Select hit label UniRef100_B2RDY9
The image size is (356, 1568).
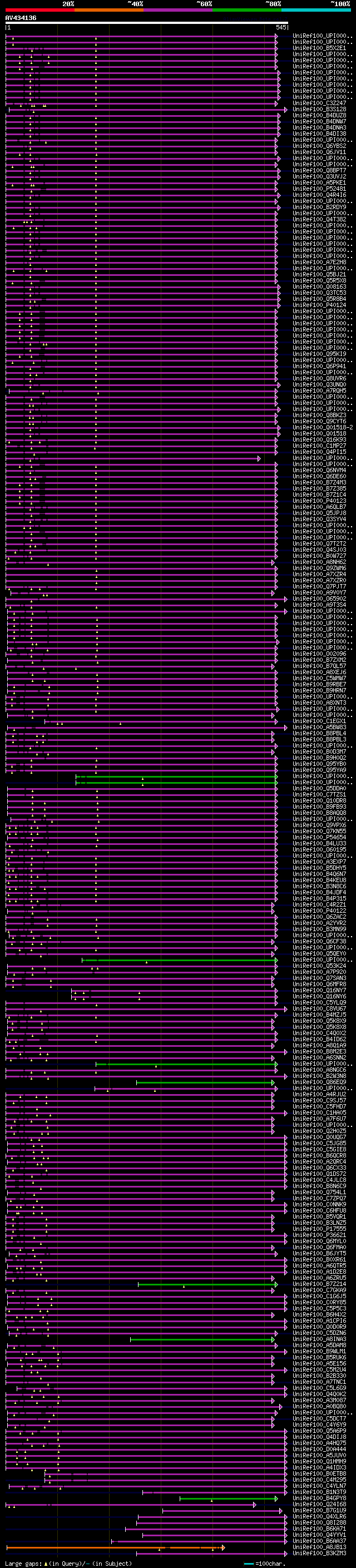pos(319,207)
